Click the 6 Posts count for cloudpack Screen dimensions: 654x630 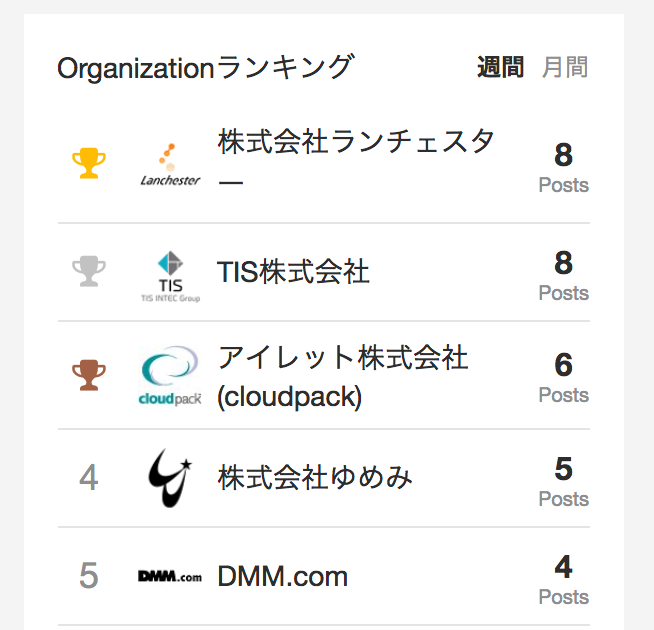[x=563, y=377]
